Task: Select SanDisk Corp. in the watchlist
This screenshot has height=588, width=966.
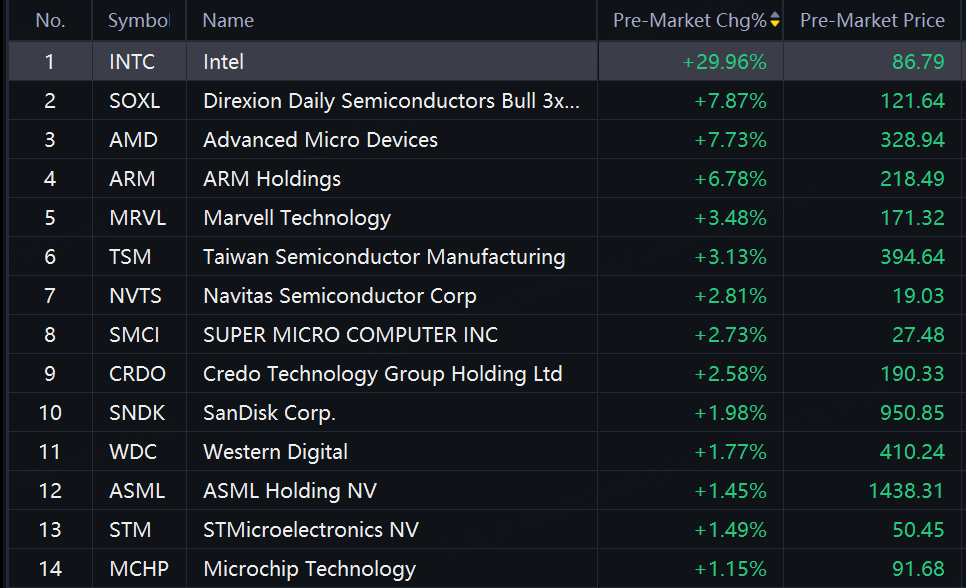Action: coord(269,413)
